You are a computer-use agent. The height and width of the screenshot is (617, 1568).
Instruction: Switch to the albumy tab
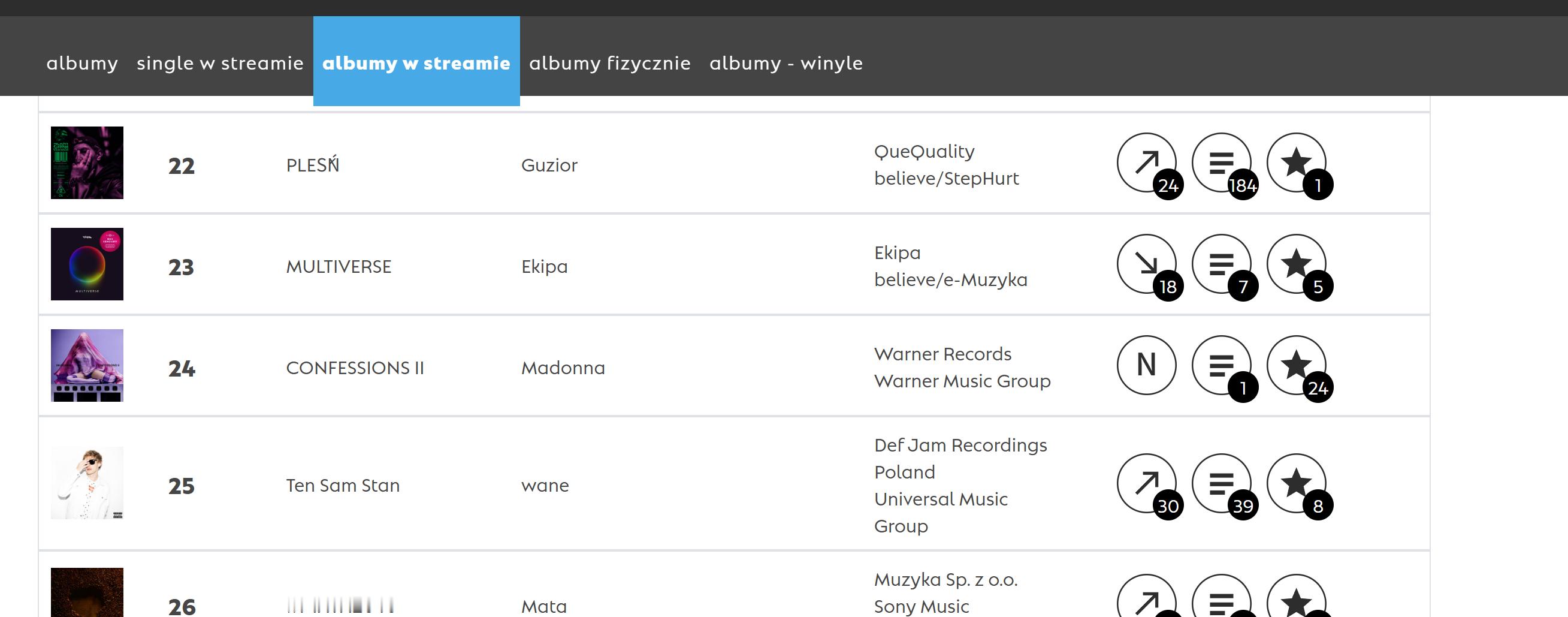pyautogui.click(x=82, y=63)
